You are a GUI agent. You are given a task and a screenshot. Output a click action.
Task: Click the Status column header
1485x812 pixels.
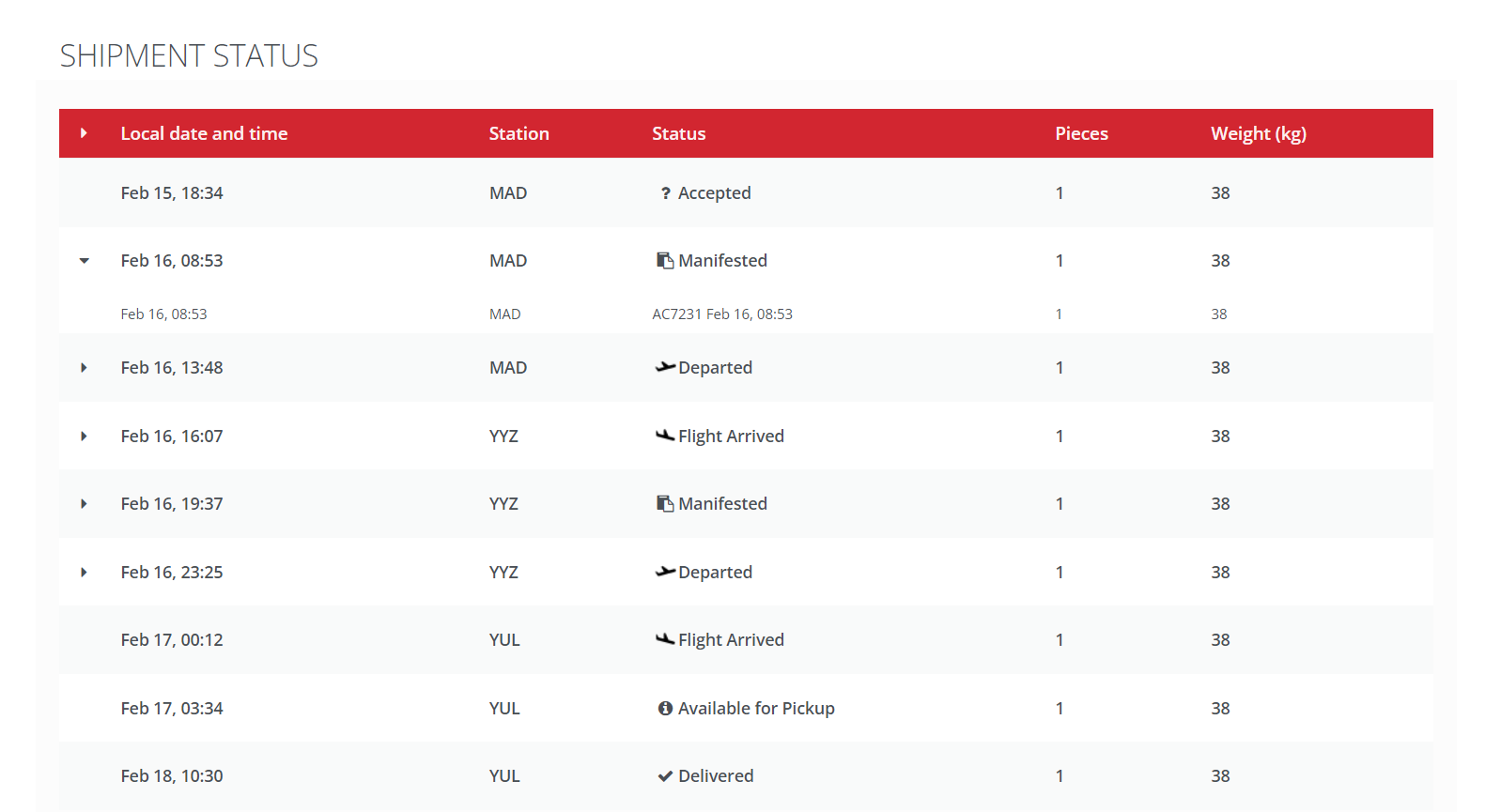click(x=678, y=133)
